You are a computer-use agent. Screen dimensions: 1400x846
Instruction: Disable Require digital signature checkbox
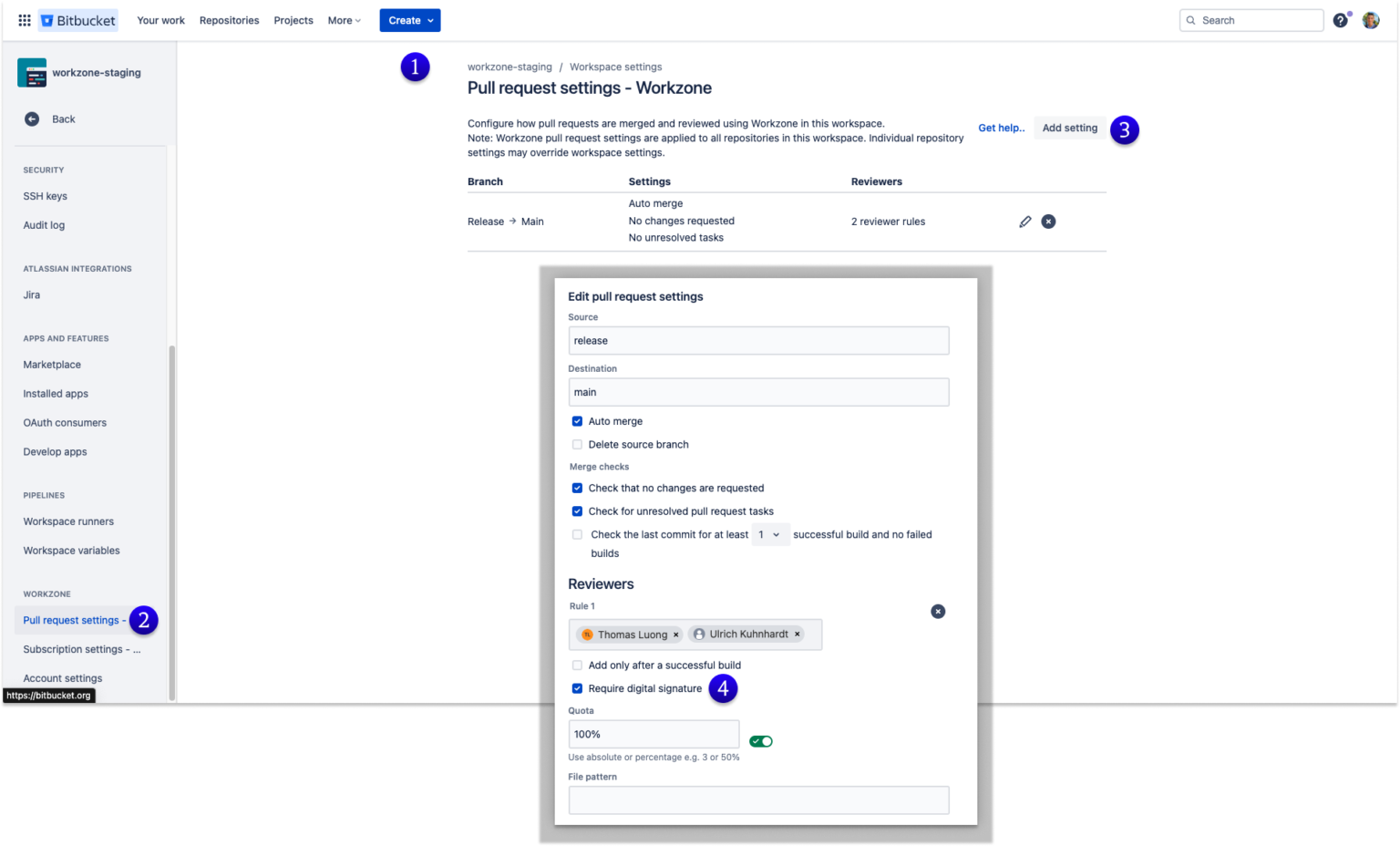click(577, 688)
